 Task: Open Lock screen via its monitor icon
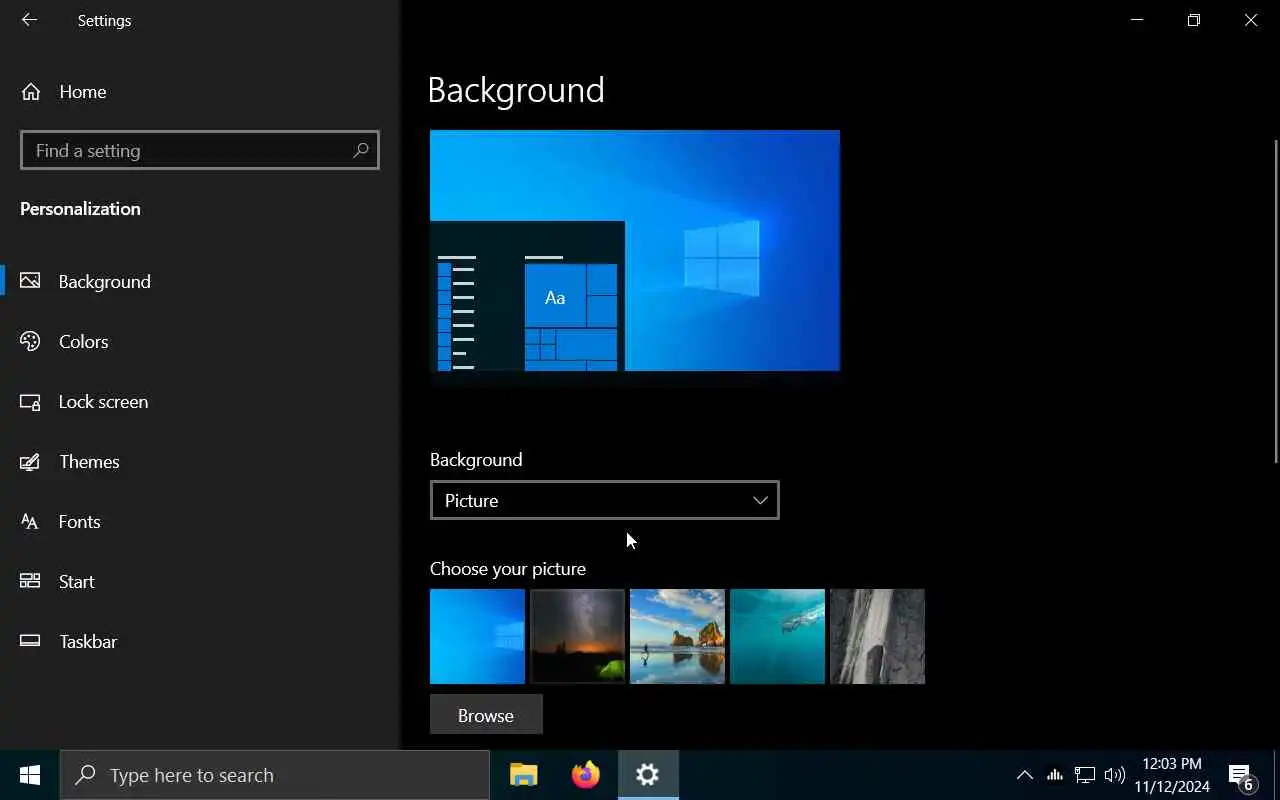(x=30, y=401)
